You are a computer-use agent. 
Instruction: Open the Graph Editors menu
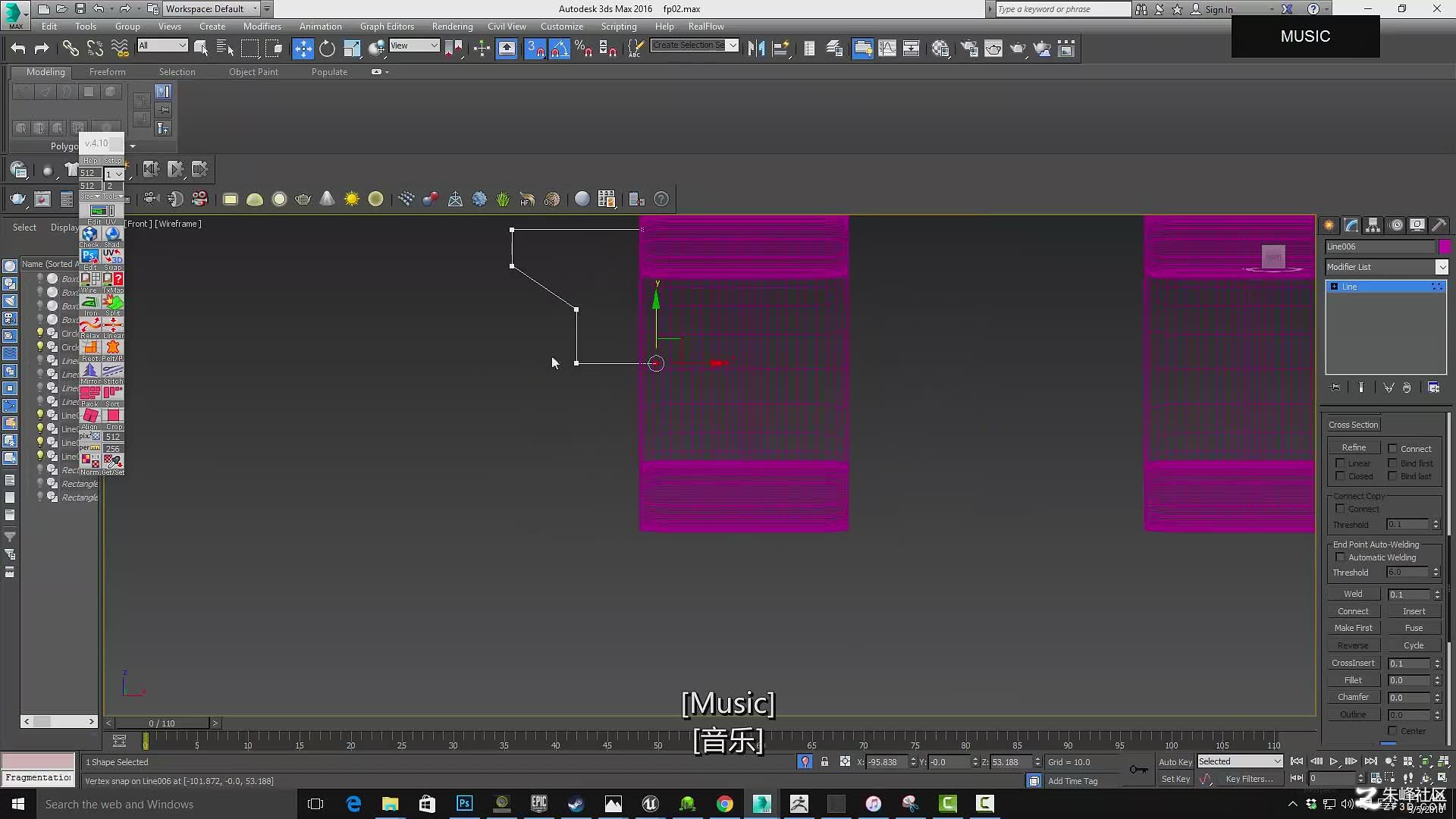coord(387,27)
